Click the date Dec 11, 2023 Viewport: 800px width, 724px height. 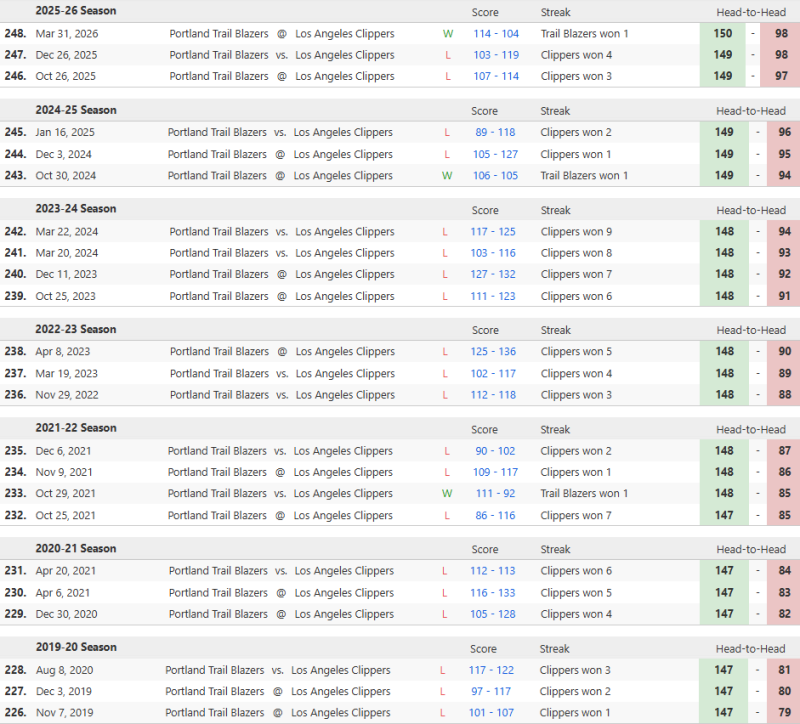pos(66,274)
